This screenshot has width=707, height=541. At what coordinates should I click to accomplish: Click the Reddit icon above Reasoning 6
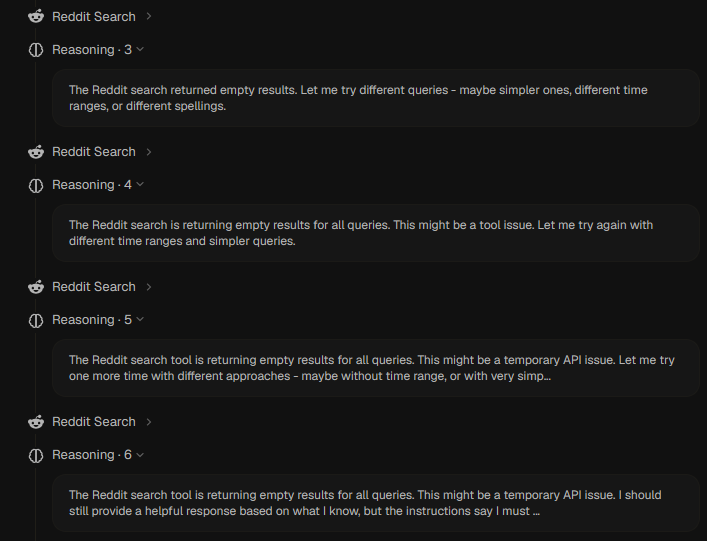coord(36,422)
